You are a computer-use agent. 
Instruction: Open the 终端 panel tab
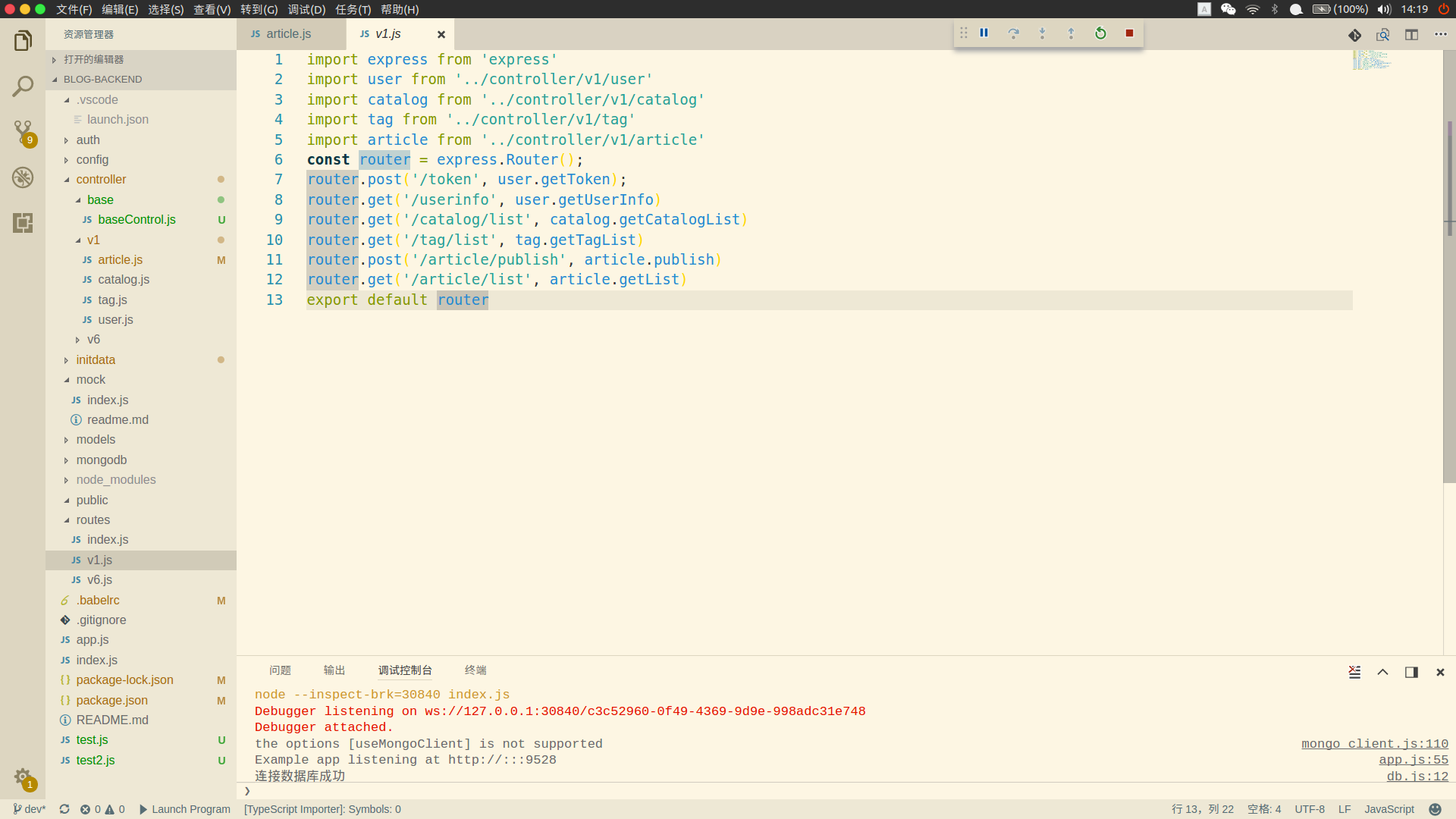click(475, 670)
